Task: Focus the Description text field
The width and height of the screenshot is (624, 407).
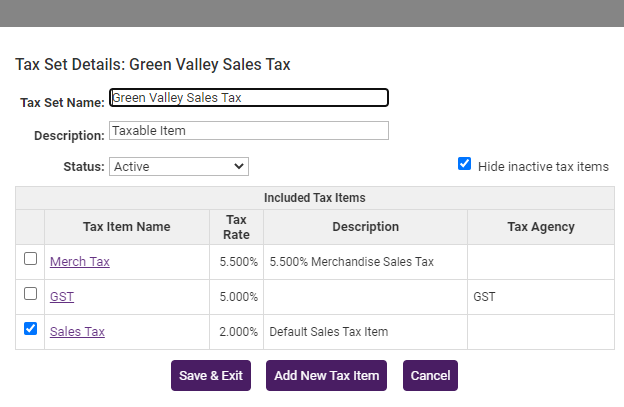Action: tap(248, 131)
